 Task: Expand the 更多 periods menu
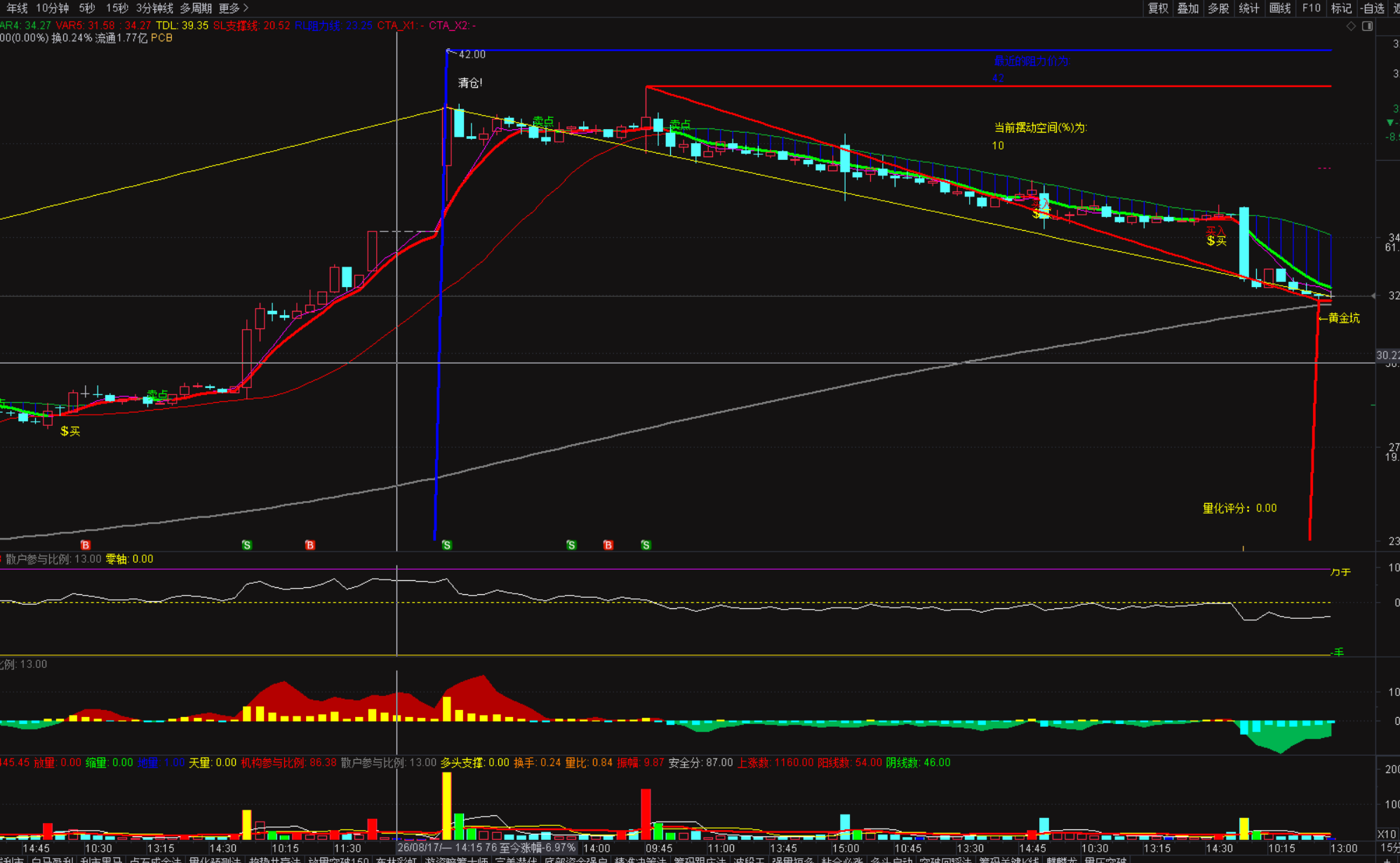[x=234, y=8]
